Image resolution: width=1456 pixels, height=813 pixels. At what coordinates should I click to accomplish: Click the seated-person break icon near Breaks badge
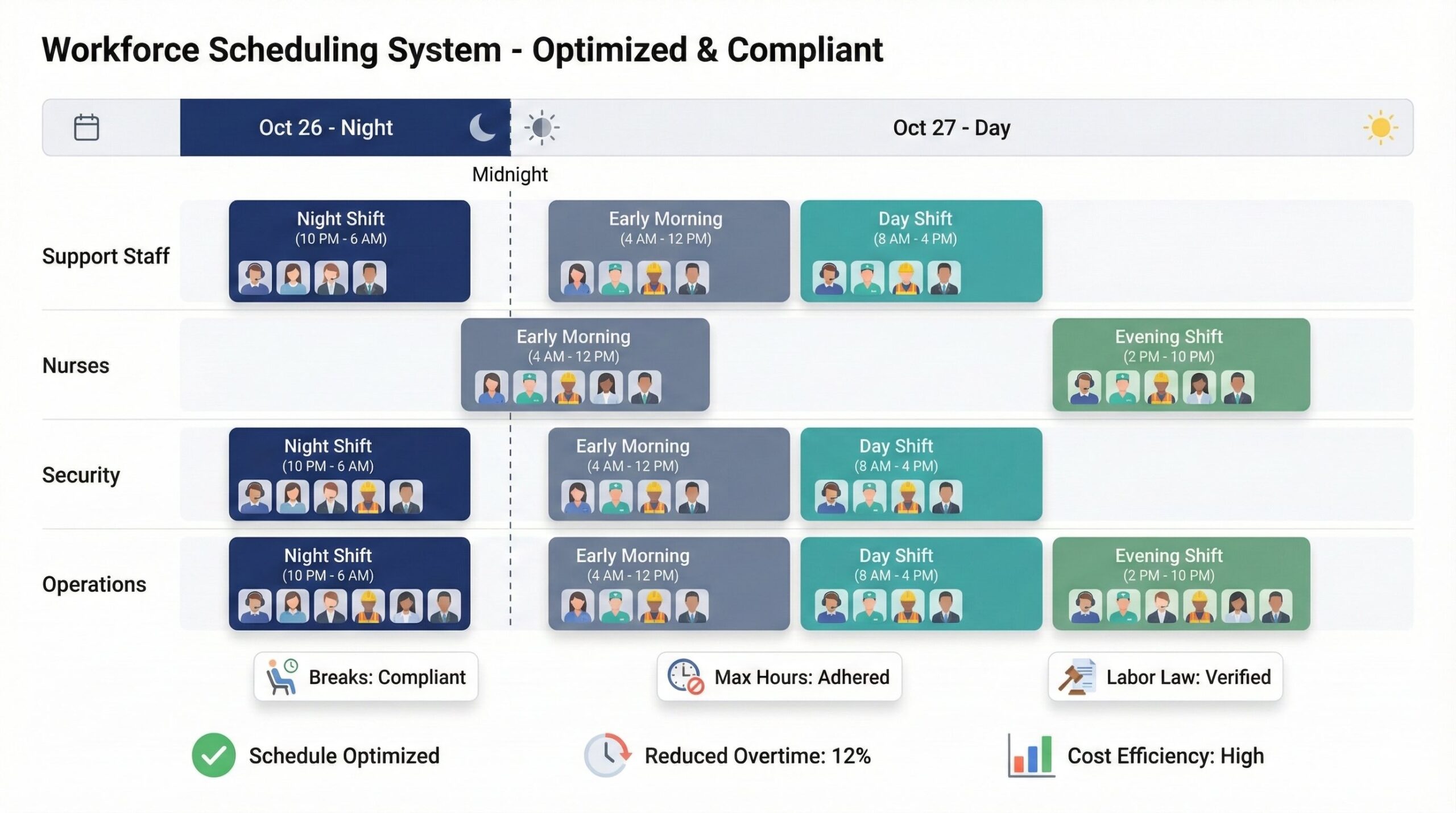click(280, 677)
